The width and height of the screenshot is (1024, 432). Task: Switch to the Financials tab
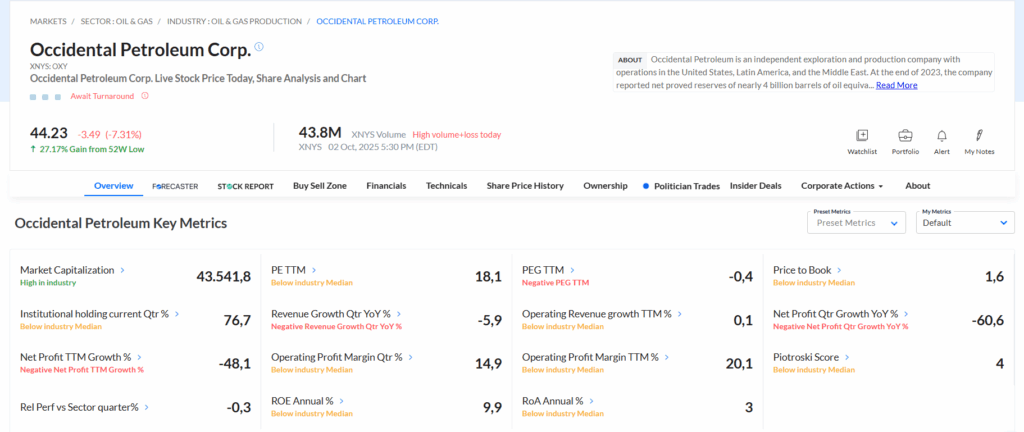[386, 186]
